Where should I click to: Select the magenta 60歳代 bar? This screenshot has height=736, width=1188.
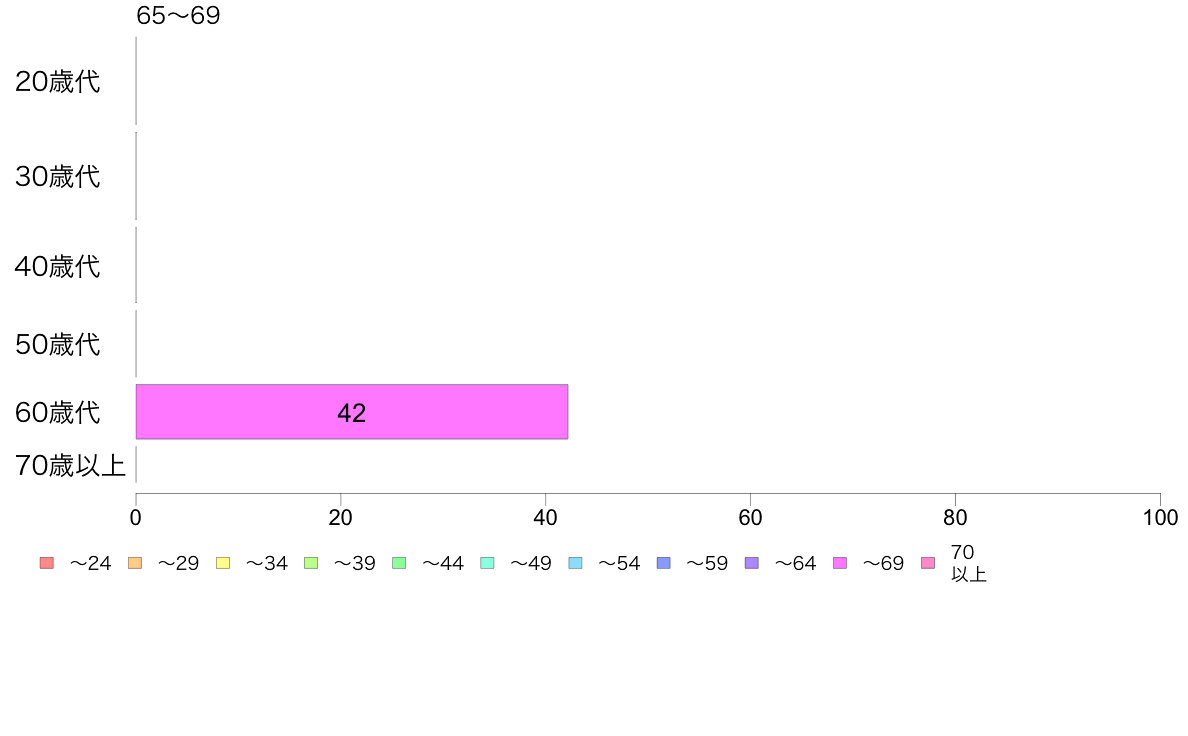pos(352,412)
